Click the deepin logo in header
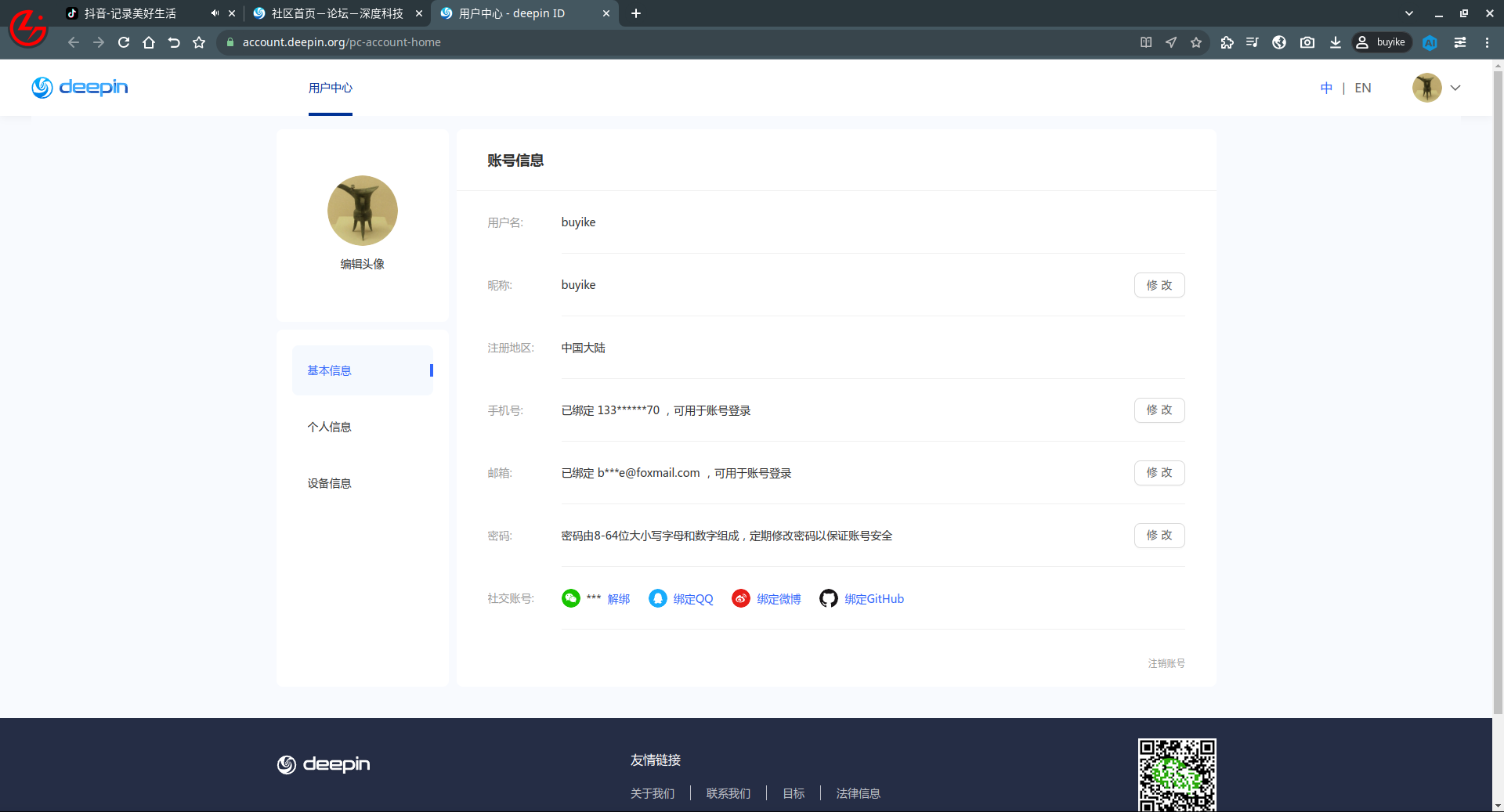Image resolution: width=1504 pixels, height=812 pixels. (x=80, y=87)
